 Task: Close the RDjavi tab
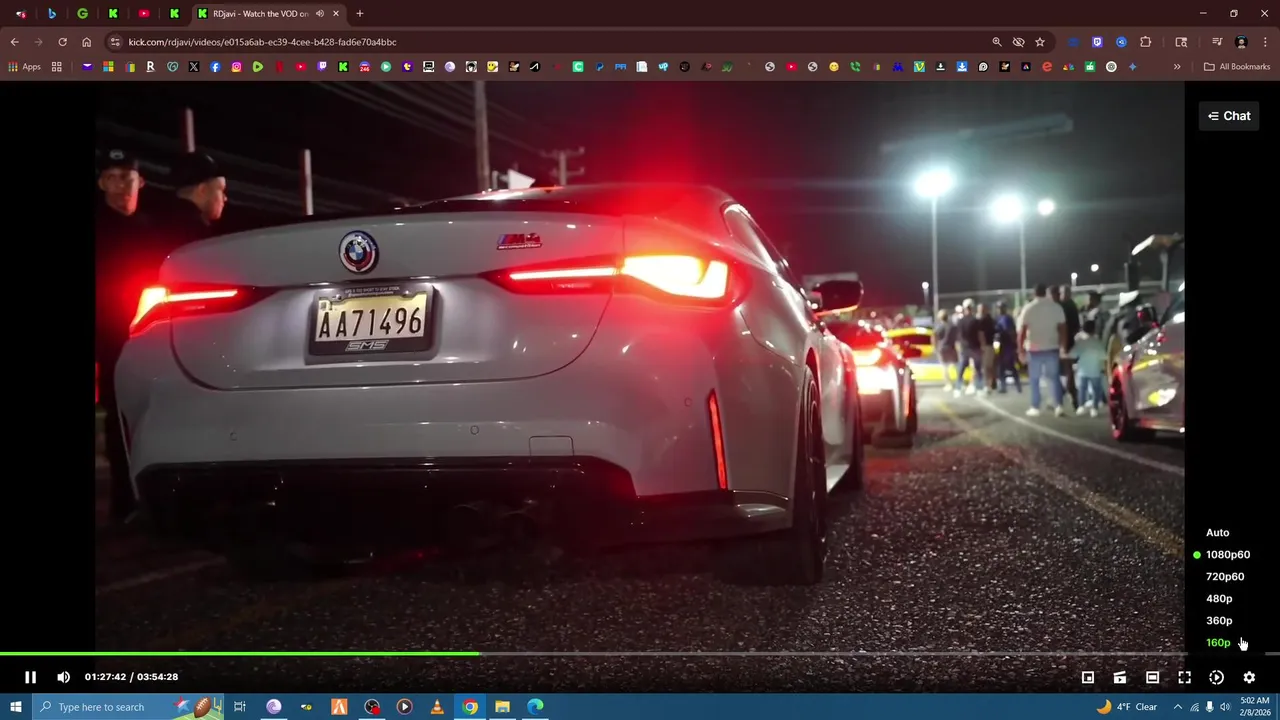coord(336,14)
